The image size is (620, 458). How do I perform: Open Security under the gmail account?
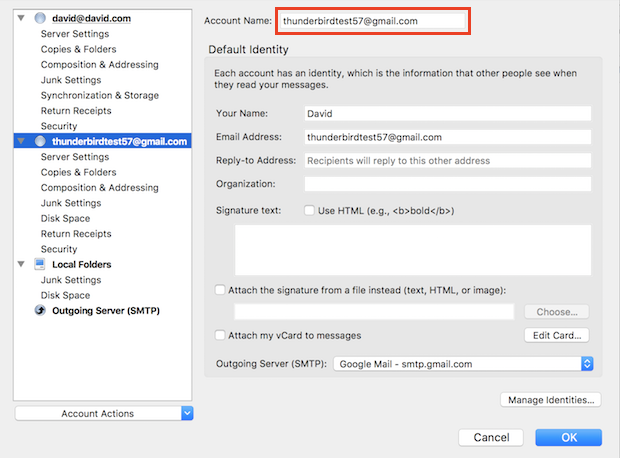(59, 249)
